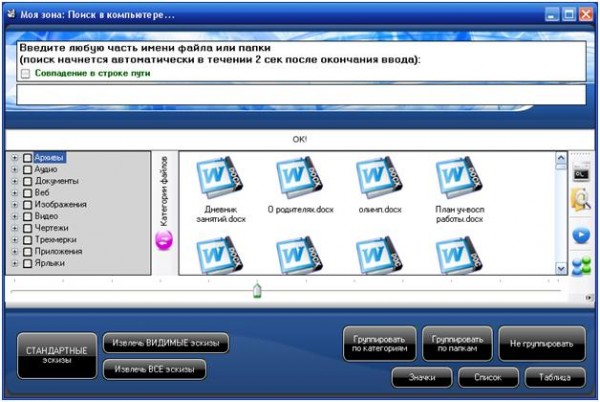Expand the Видео tree node
This screenshot has width=600, height=402.
(x=15, y=216)
